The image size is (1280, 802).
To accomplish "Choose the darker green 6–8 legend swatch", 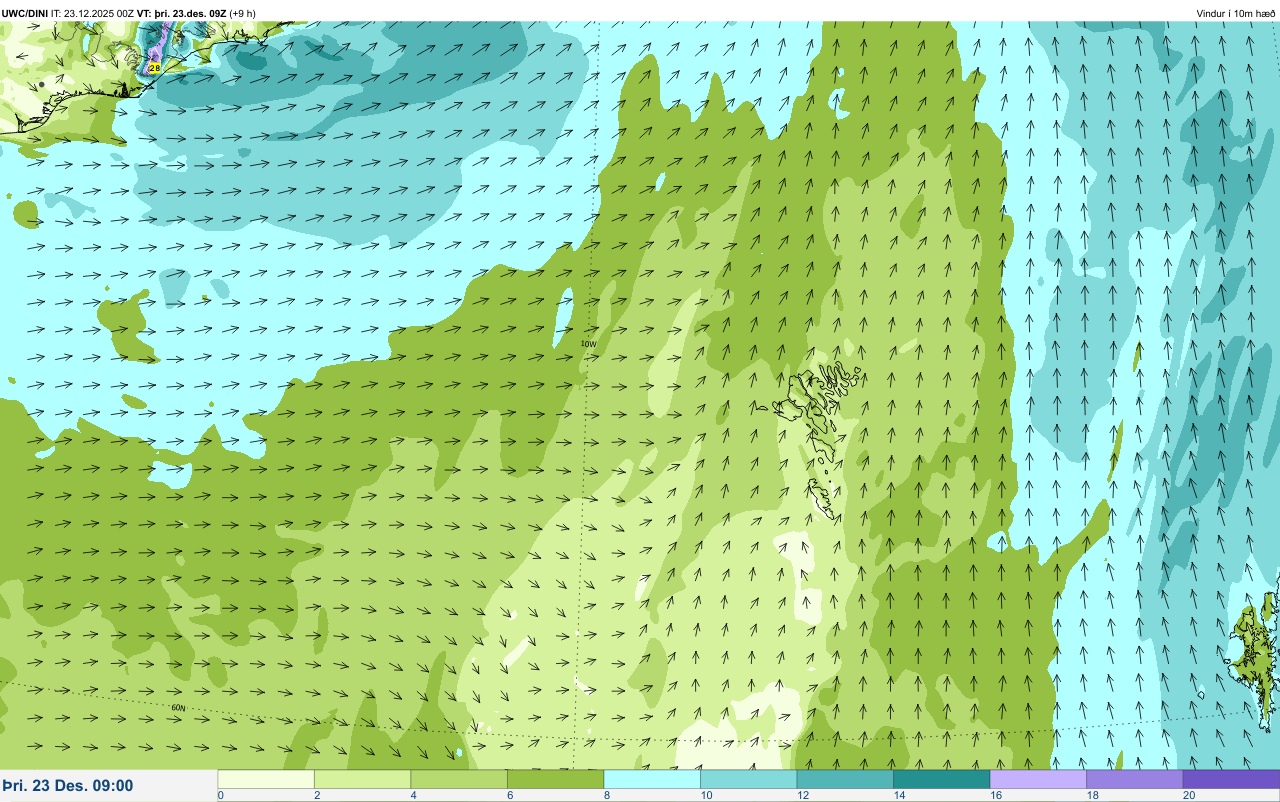I will [556, 779].
